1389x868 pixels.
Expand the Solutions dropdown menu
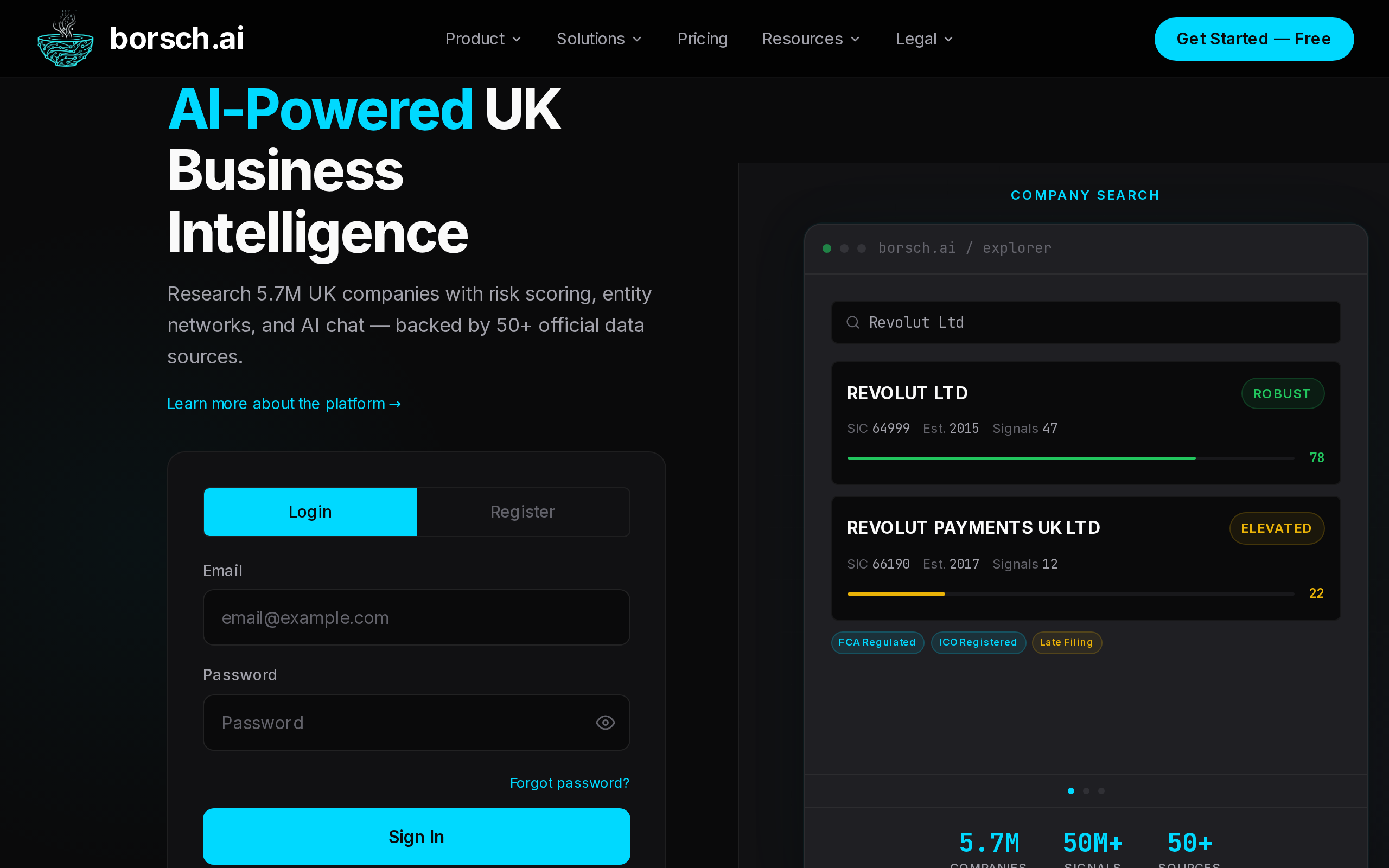[x=598, y=39]
